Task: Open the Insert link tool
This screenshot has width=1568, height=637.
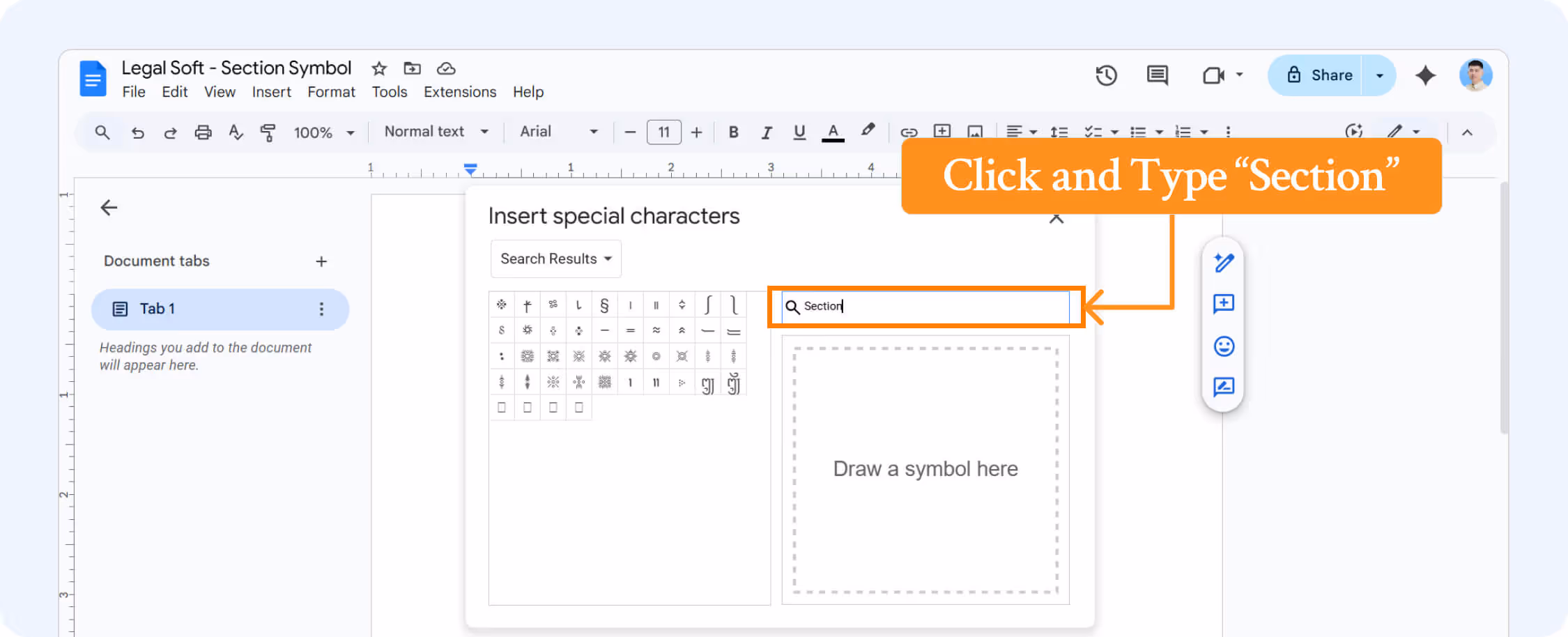Action: coord(908,131)
